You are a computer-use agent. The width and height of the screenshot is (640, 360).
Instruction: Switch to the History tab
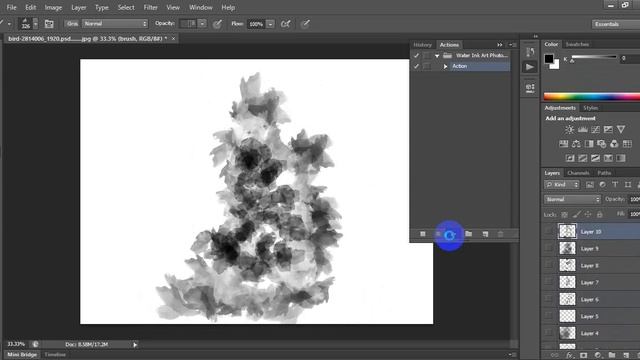[x=422, y=45]
